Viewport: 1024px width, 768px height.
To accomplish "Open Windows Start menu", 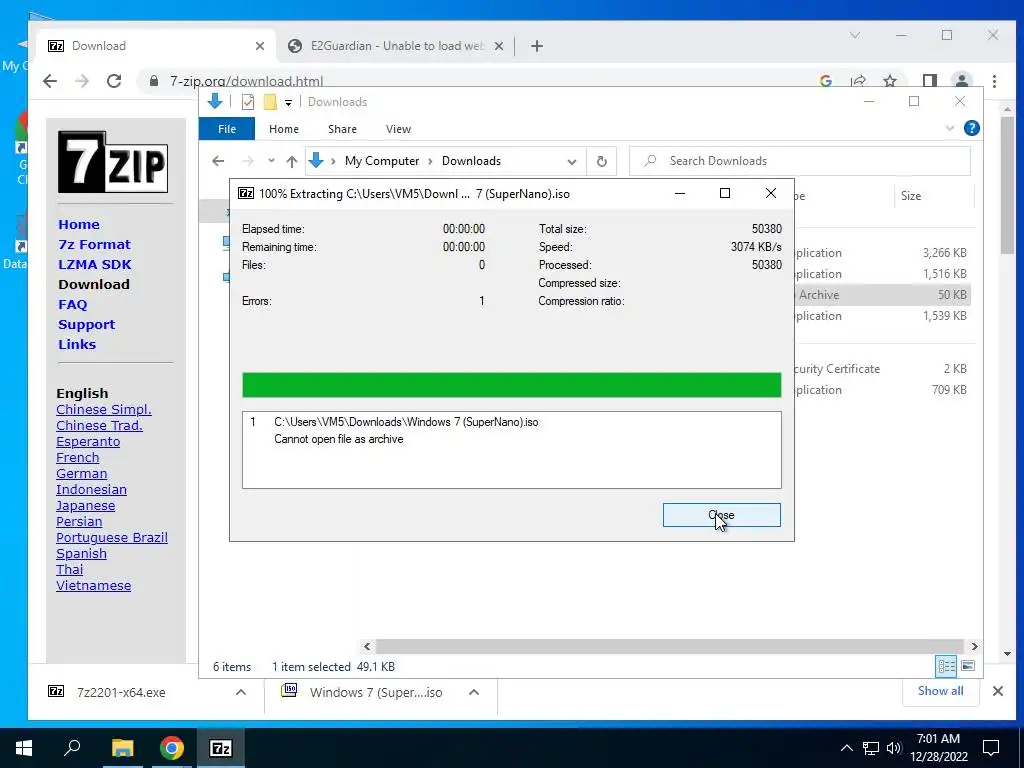I will (x=24, y=748).
